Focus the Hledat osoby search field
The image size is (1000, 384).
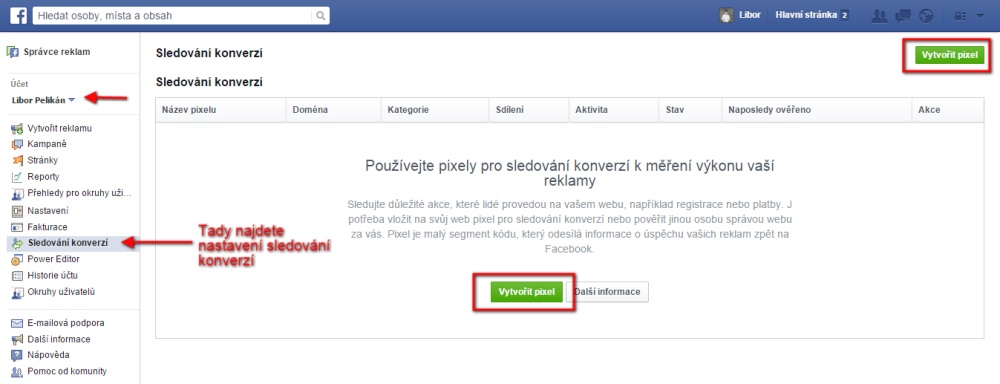(173, 15)
